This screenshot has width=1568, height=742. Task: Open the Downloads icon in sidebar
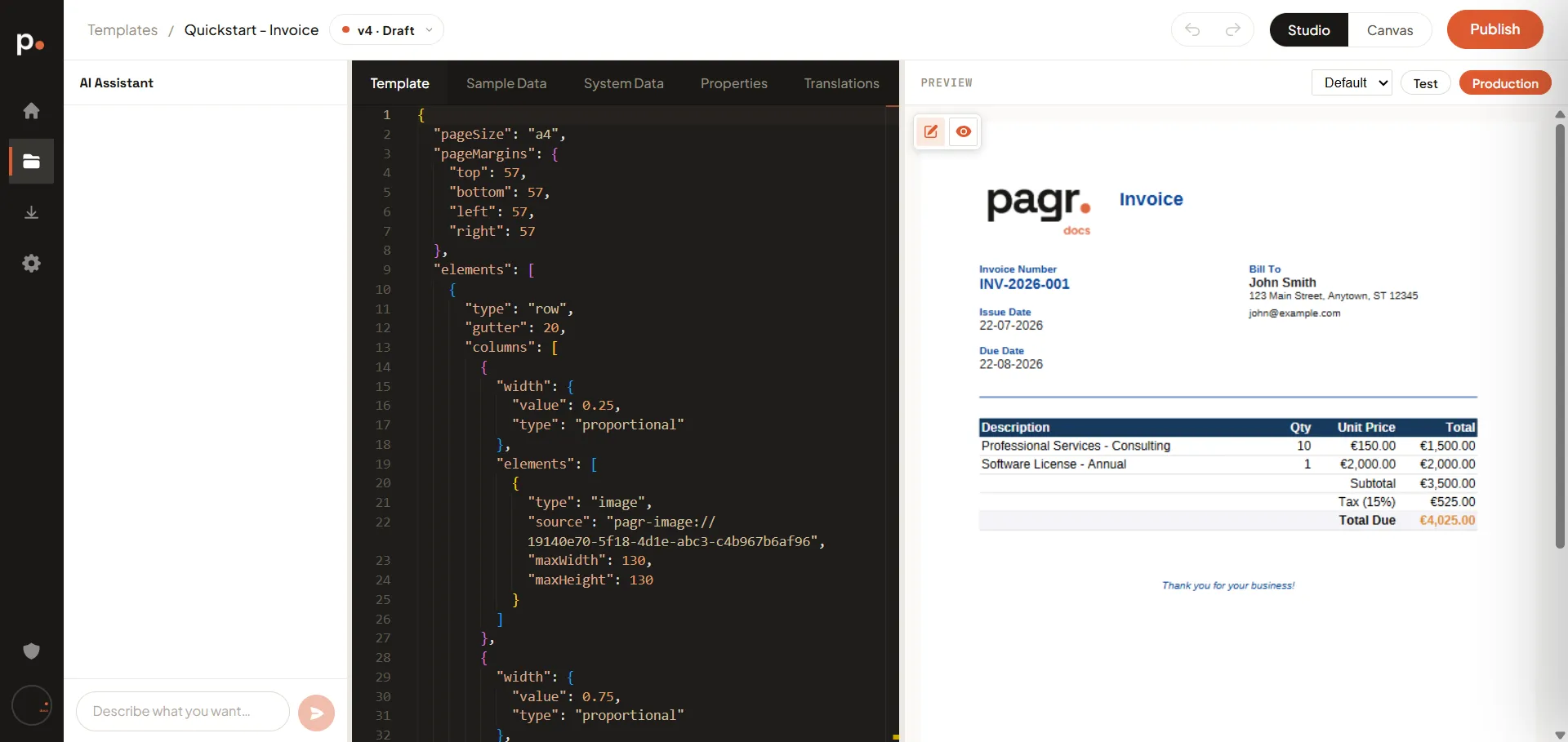point(31,212)
